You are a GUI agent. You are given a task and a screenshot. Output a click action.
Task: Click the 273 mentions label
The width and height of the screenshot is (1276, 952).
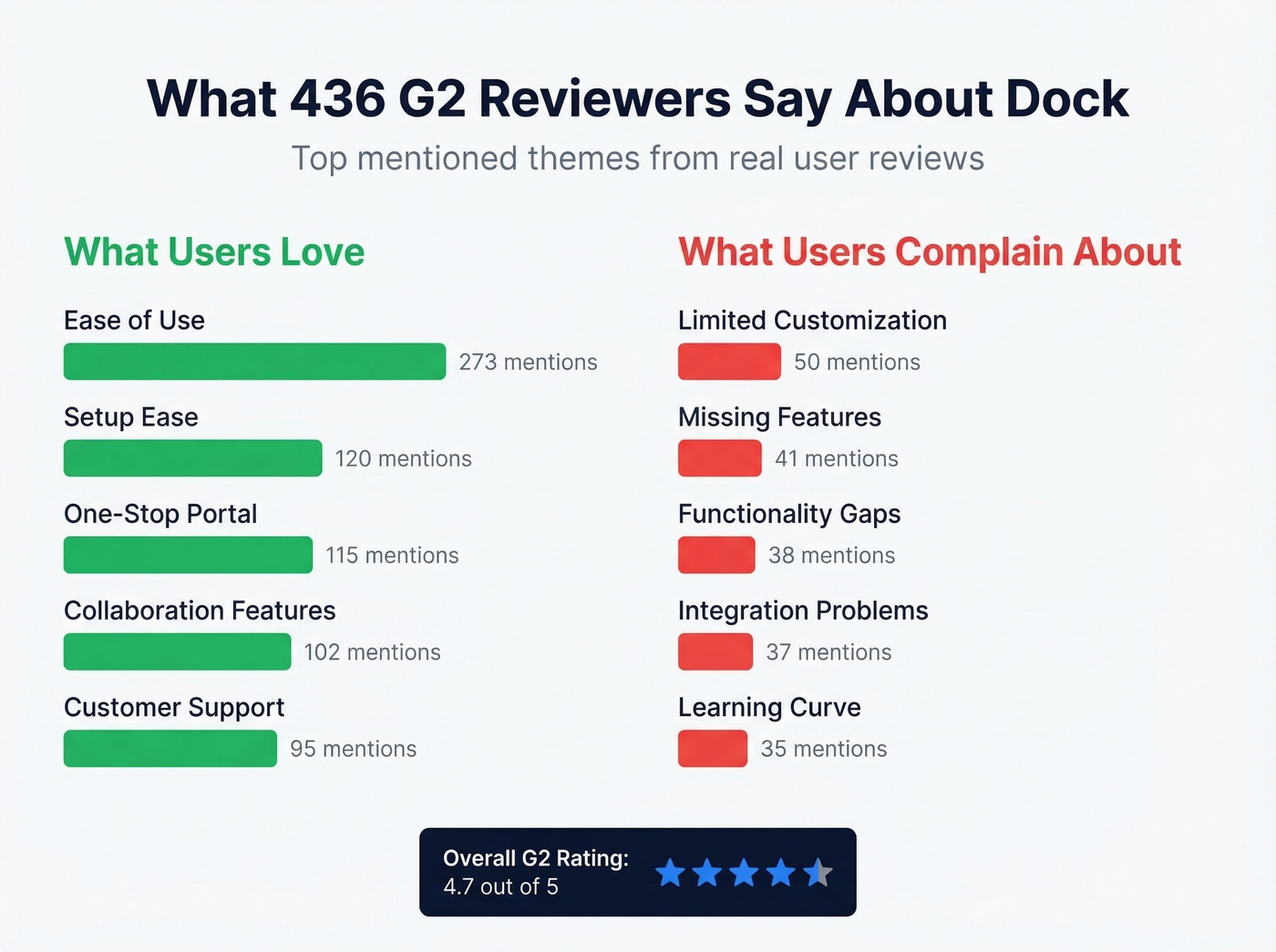(529, 362)
